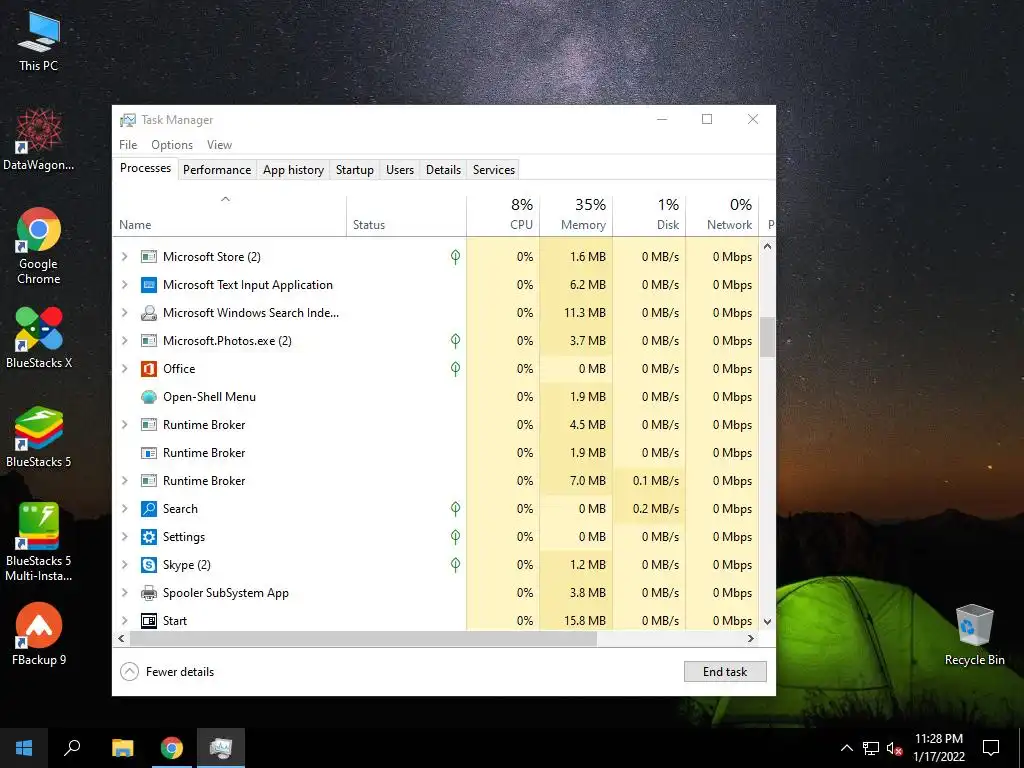This screenshot has width=1024, height=768.
Task: Sort by the Disk column header
Action: [649, 216]
